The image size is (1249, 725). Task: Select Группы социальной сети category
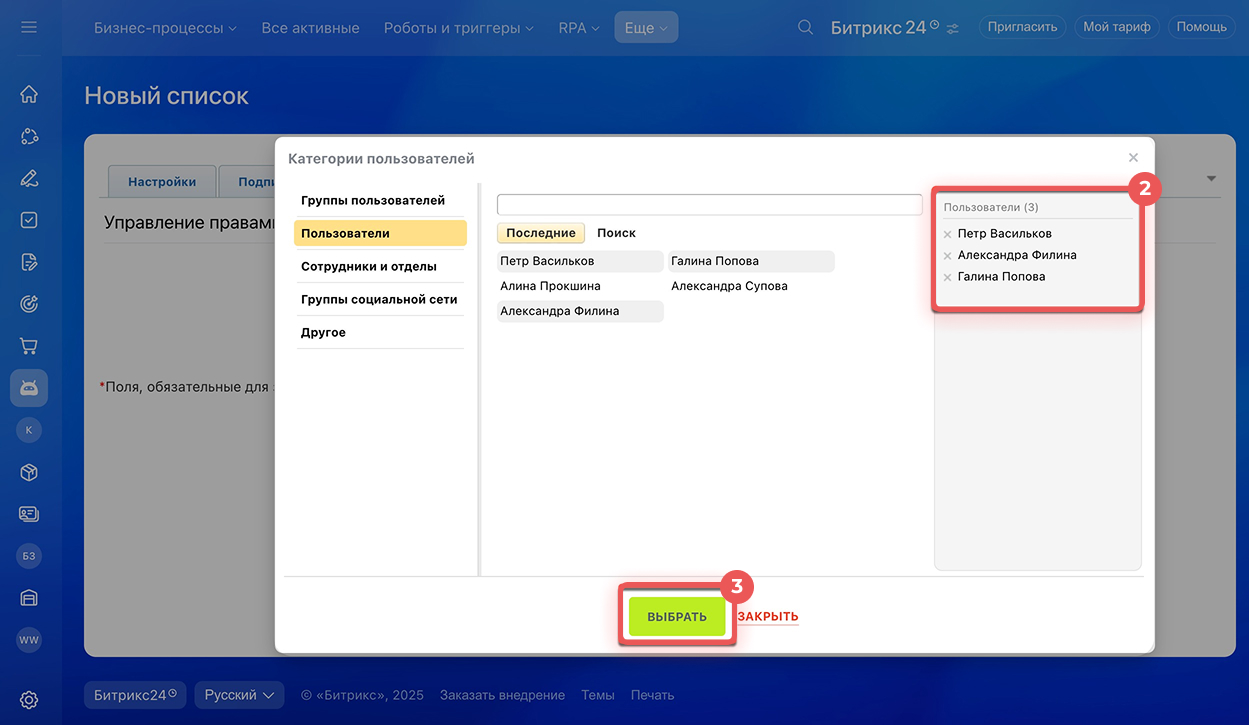pyautogui.click(x=379, y=299)
